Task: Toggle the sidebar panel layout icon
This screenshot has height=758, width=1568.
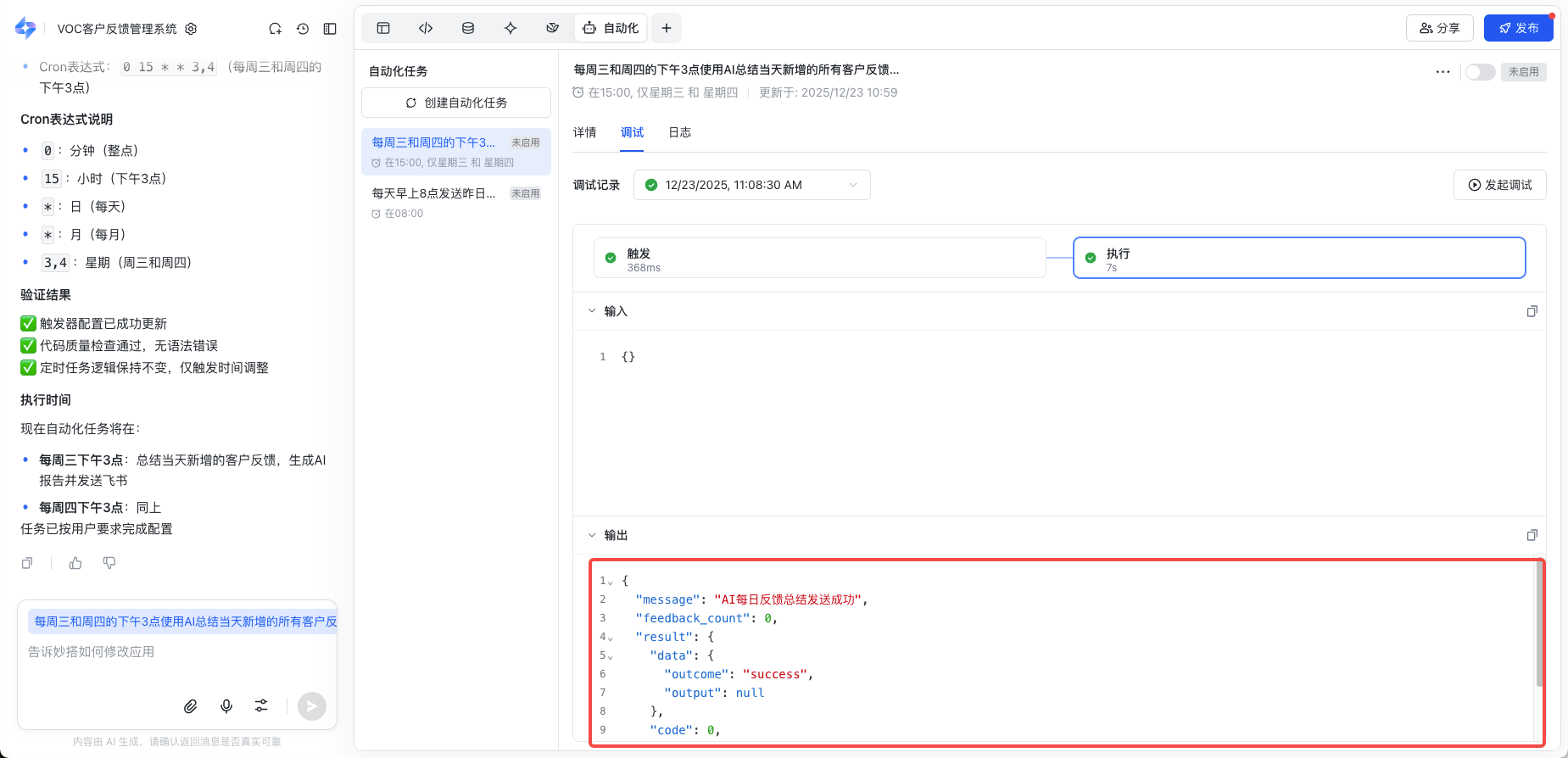Action: pos(330,29)
